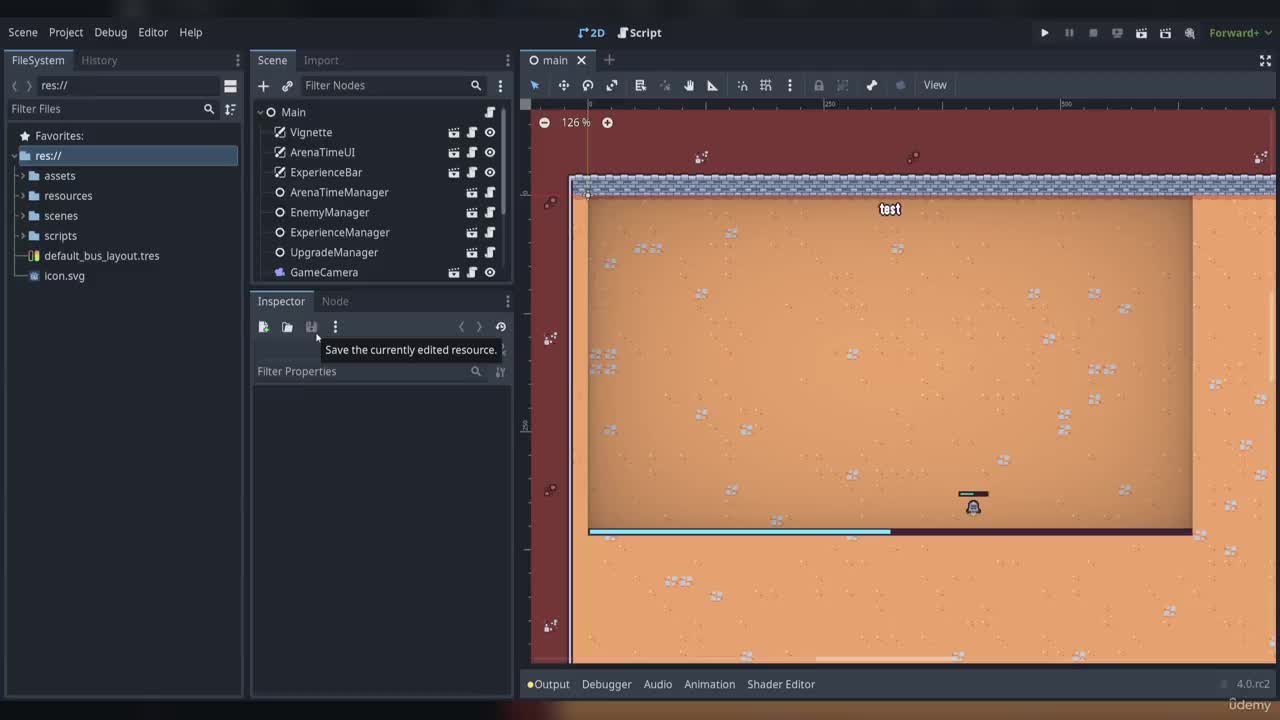Stop the running project

click(1093, 33)
